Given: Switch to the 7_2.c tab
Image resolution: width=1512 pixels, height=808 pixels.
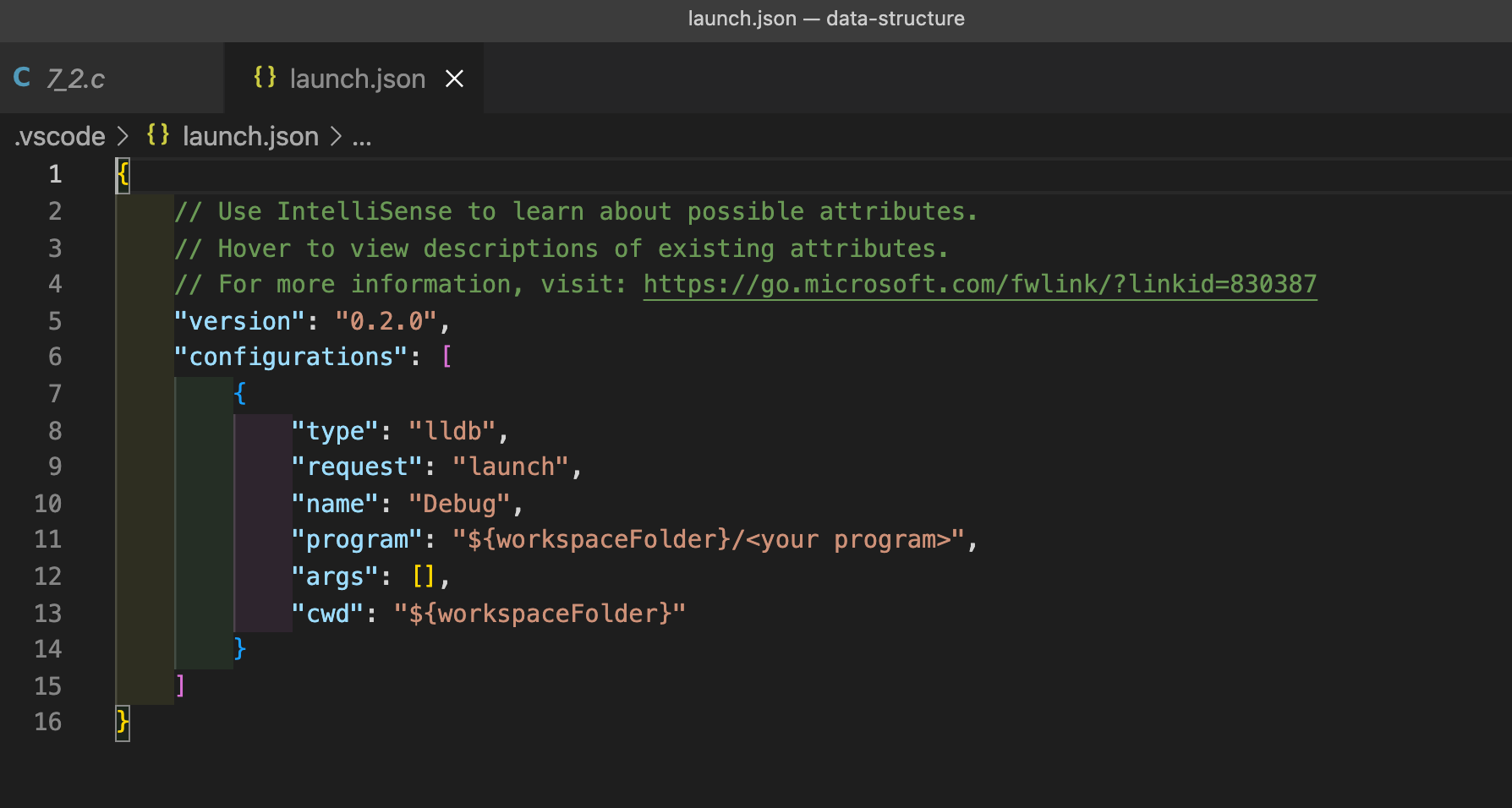Looking at the screenshot, I should 76,79.
